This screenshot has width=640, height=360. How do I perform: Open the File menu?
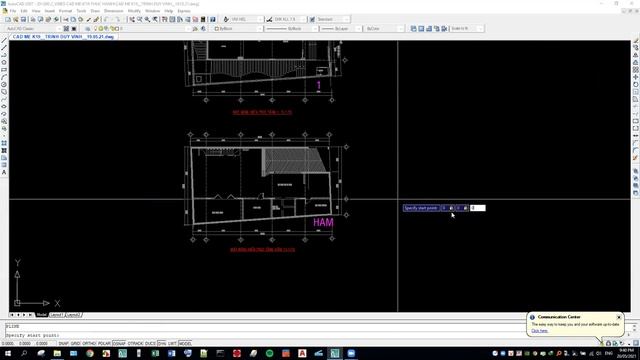click(13, 11)
